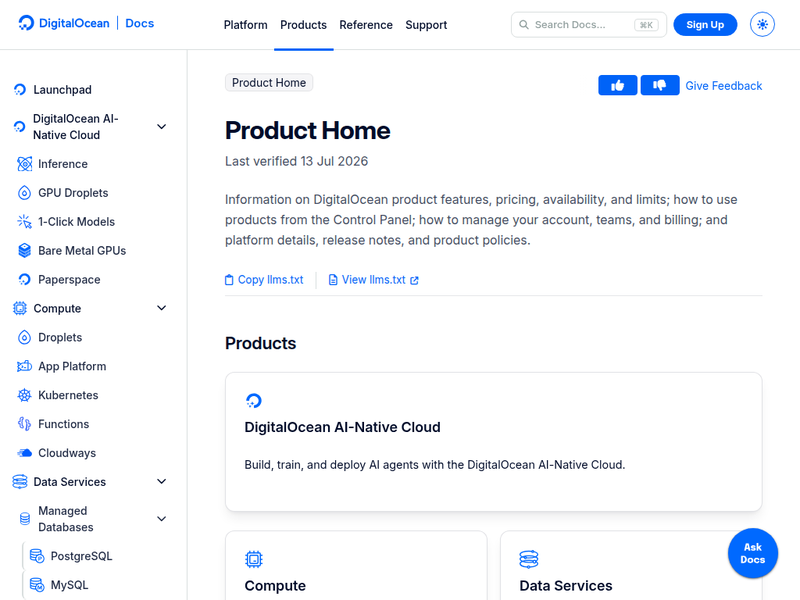This screenshot has height=600, width=800.
Task: Select Droplets in the sidebar
Action: pyautogui.click(x=60, y=337)
